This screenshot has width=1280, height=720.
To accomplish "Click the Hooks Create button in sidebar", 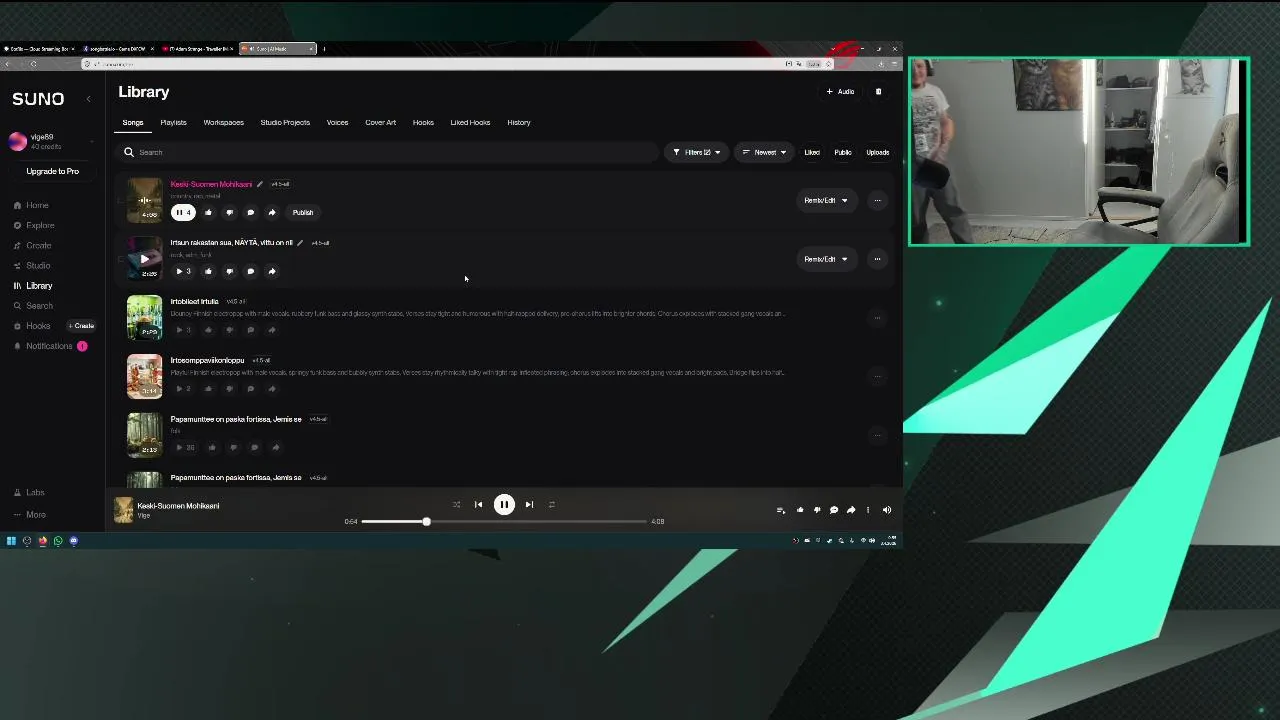I will tap(82, 325).
